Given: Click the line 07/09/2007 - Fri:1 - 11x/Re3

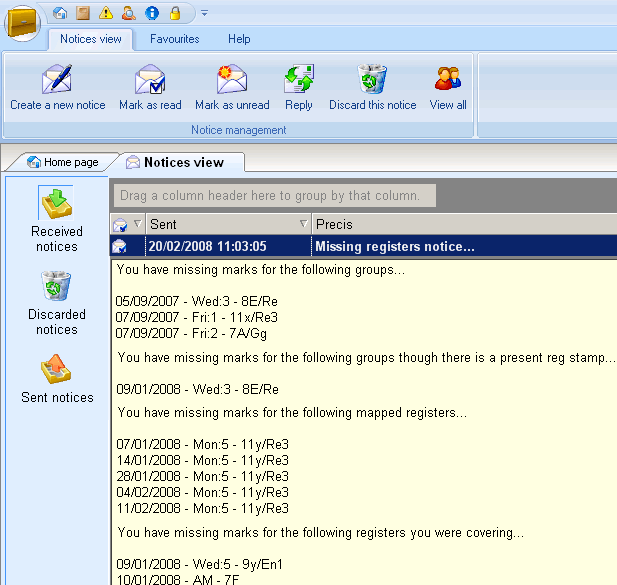Looking at the screenshot, I should [196, 317].
